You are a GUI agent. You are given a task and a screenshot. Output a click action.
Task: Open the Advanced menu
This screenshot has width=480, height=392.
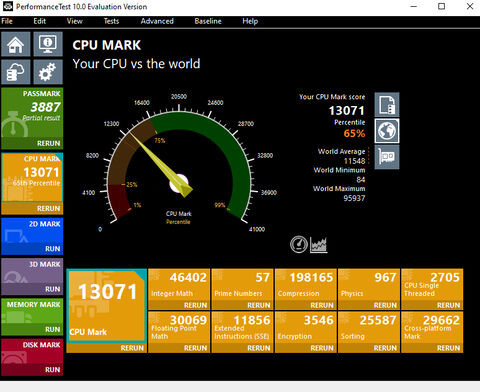pyautogui.click(x=157, y=21)
